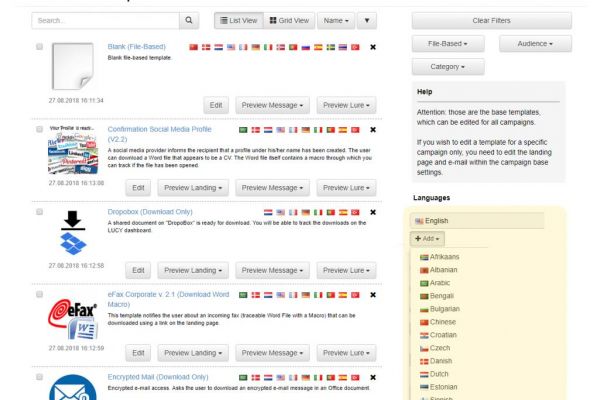The width and height of the screenshot is (600, 400).
Task: Open the File-Based filter dropdown
Action: pos(448,44)
